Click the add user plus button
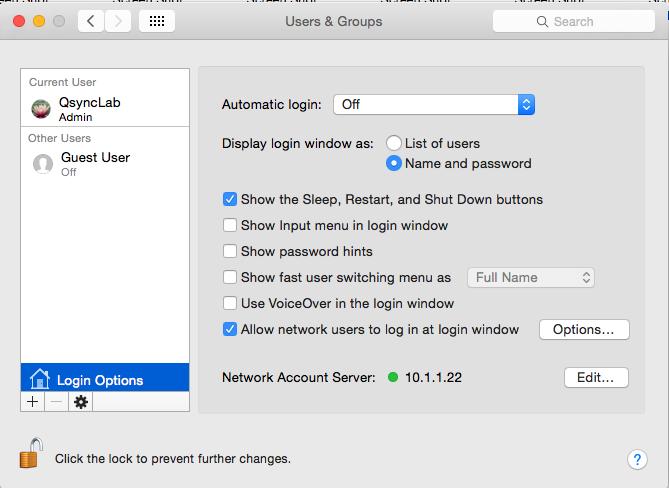 click(x=32, y=401)
